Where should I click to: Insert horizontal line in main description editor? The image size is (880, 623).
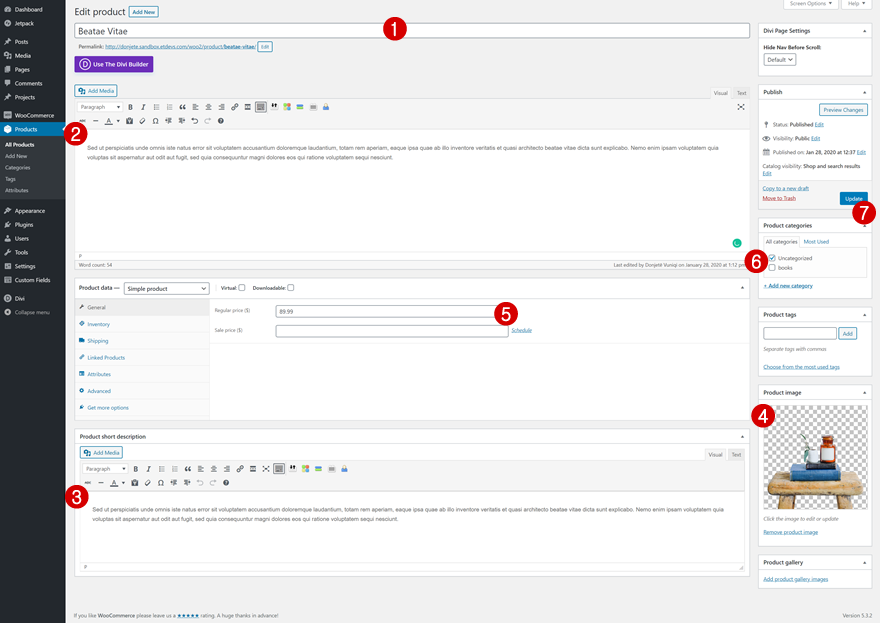[x=95, y=121]
